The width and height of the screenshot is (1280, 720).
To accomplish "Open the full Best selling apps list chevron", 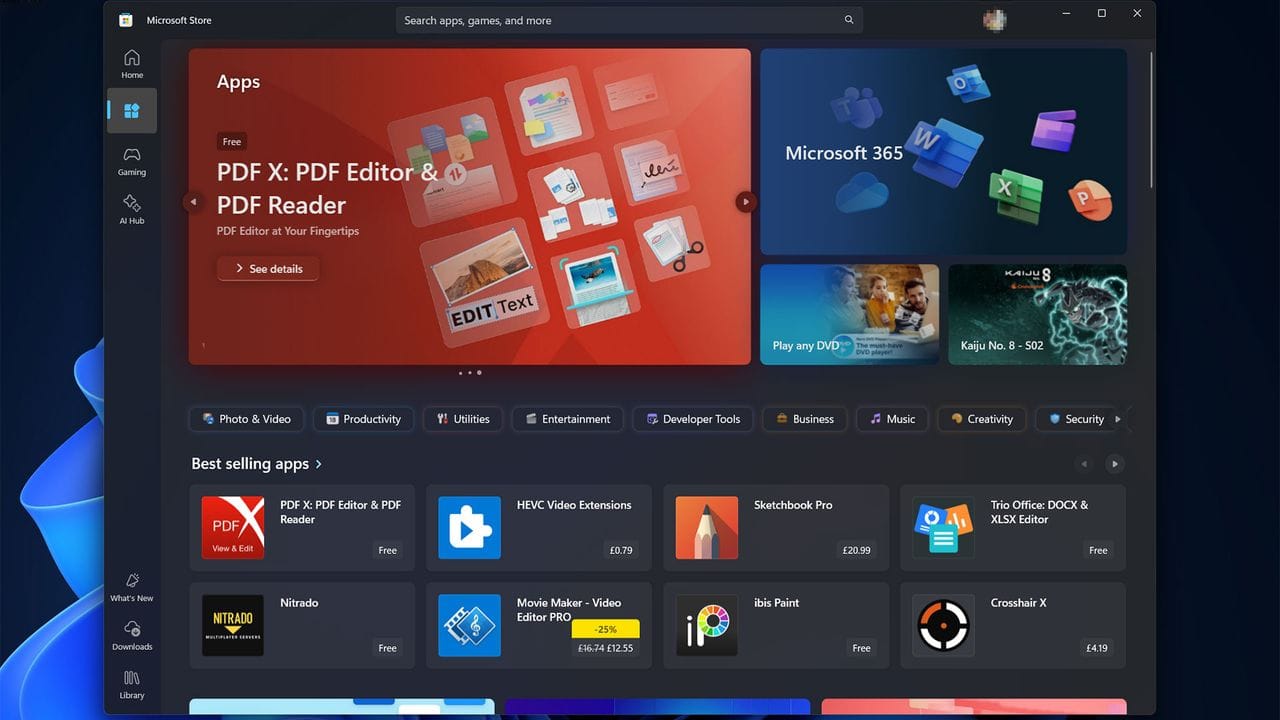I will click(x=319, y=463).
